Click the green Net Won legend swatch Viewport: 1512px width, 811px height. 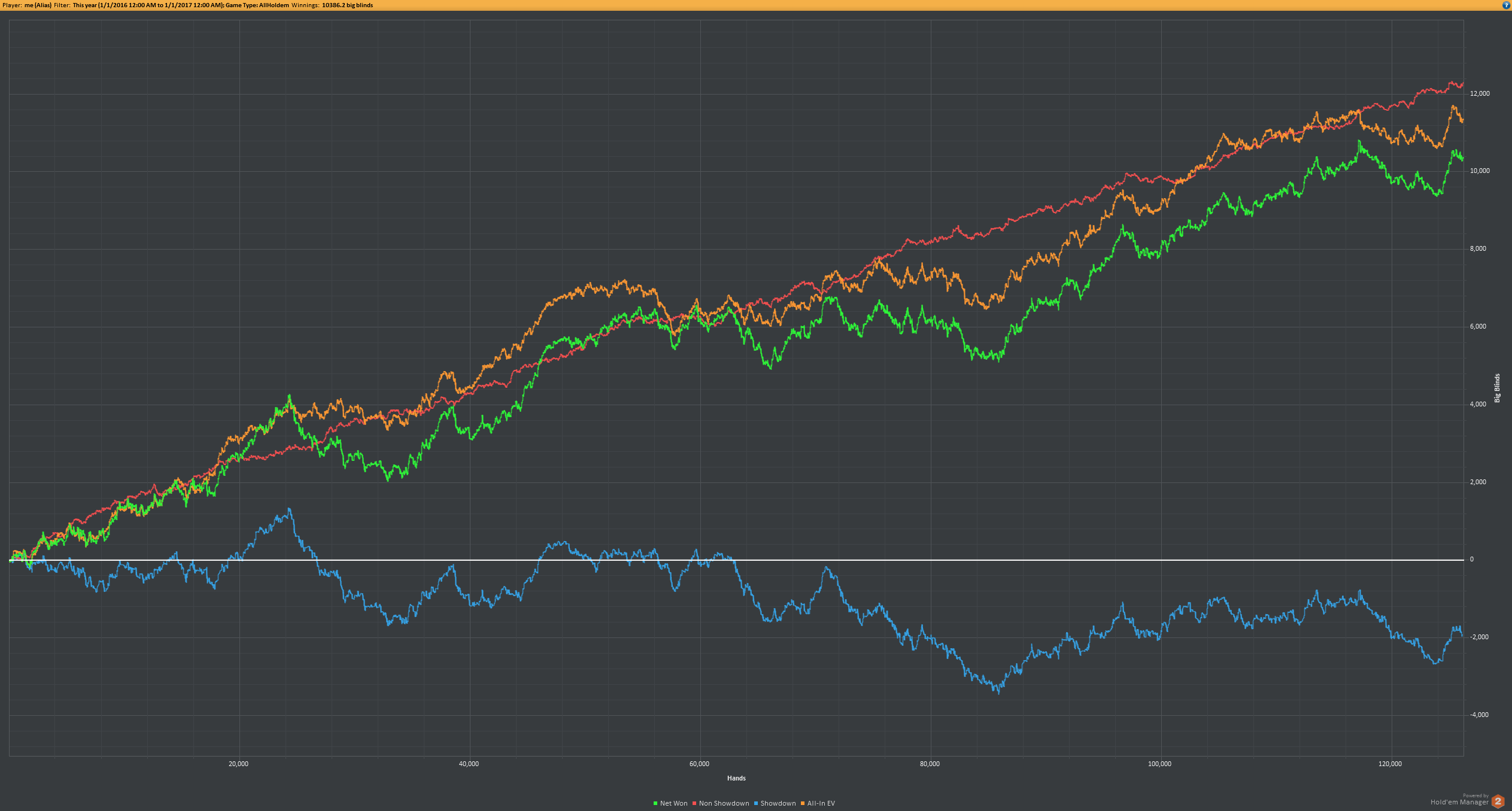tap(655, 803)
